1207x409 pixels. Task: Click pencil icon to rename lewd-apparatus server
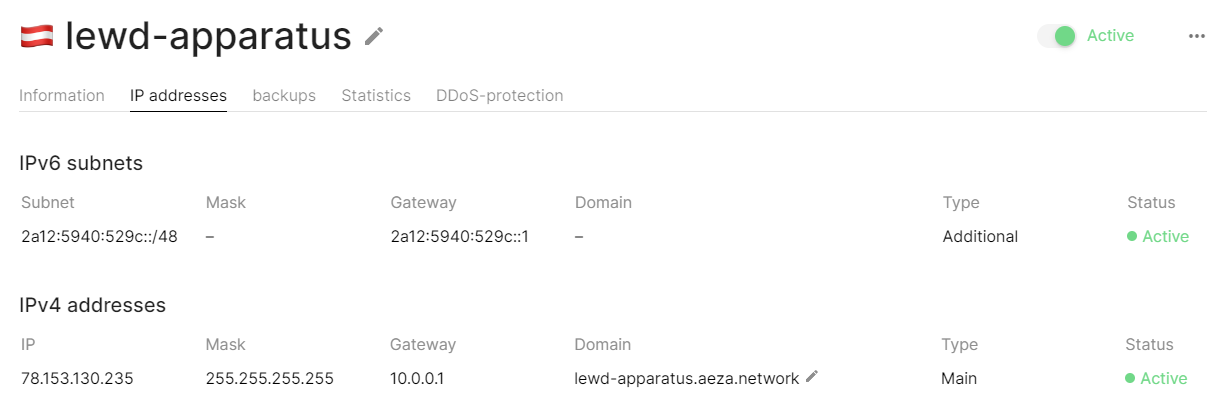coord(374,36)
